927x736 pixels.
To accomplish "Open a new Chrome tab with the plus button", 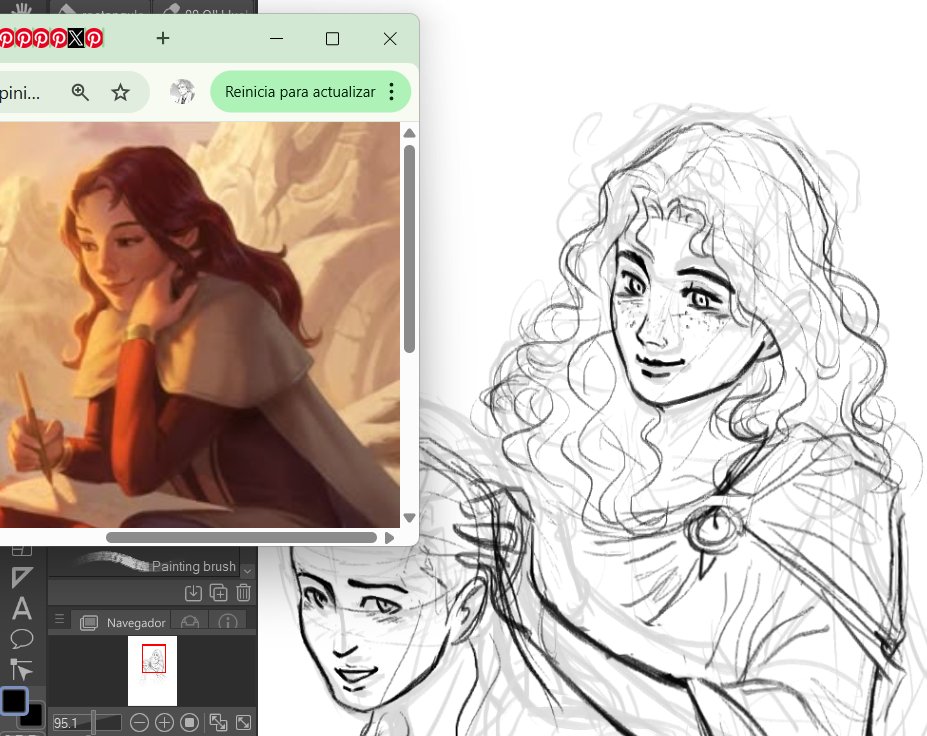I will [162, 38].
